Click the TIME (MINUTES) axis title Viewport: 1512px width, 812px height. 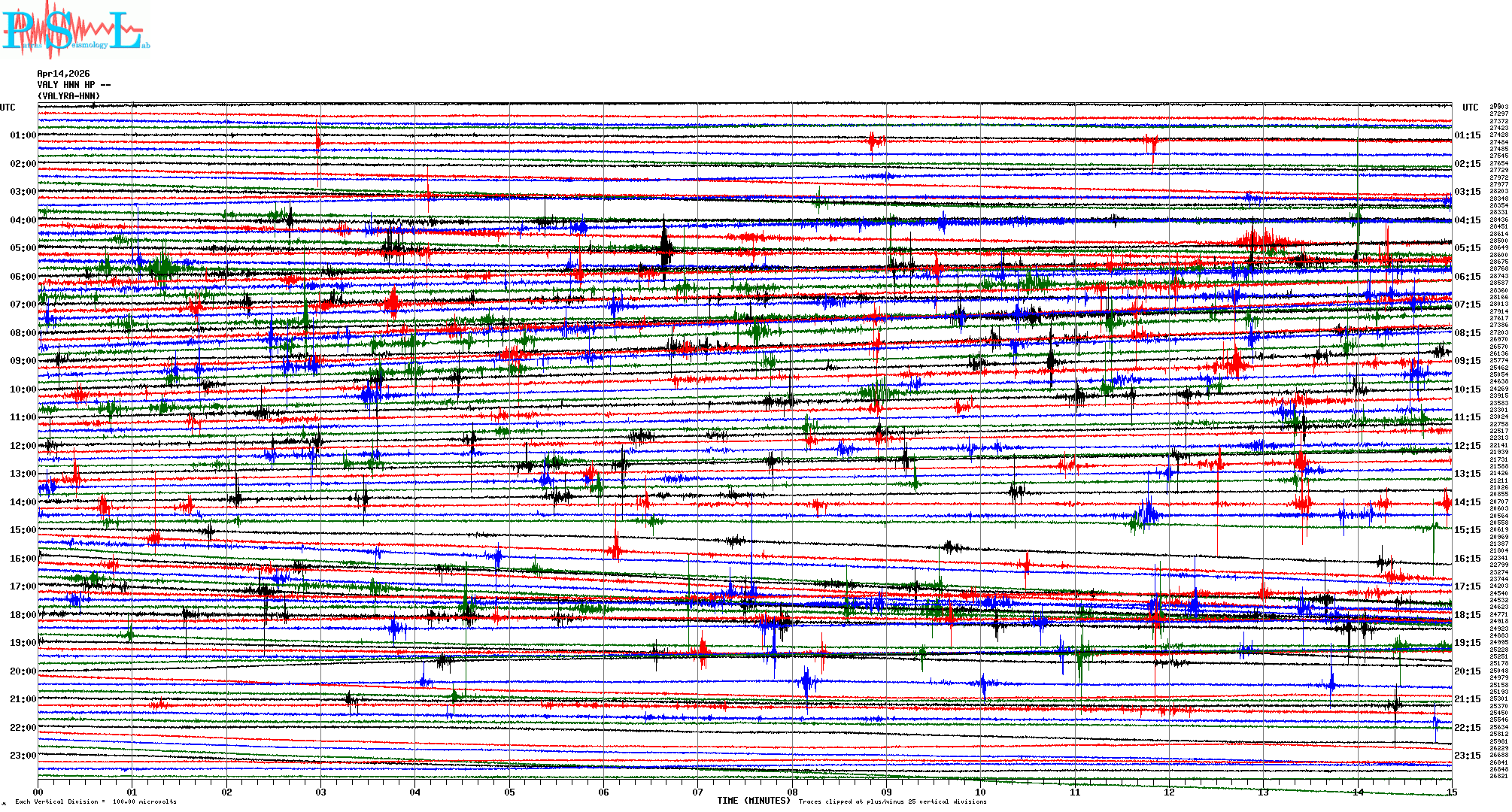[x=754, y=801]
